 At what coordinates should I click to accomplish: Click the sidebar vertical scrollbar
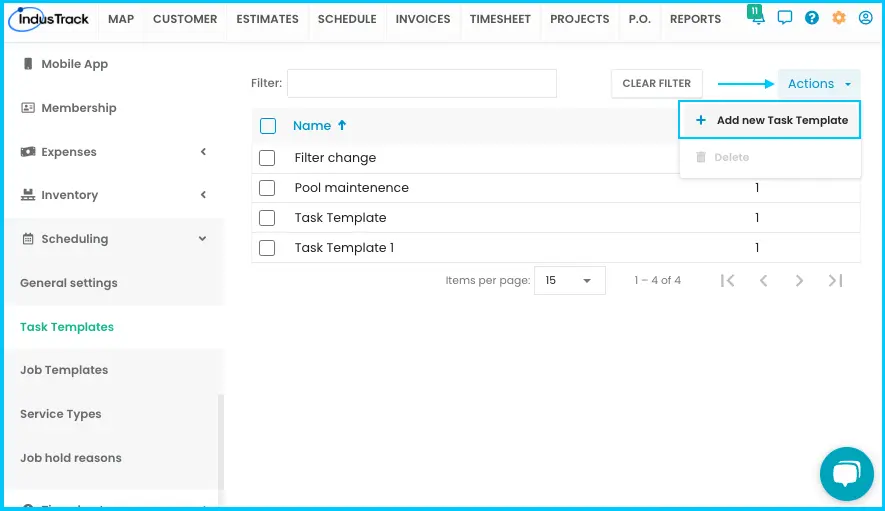click(221, 442)
